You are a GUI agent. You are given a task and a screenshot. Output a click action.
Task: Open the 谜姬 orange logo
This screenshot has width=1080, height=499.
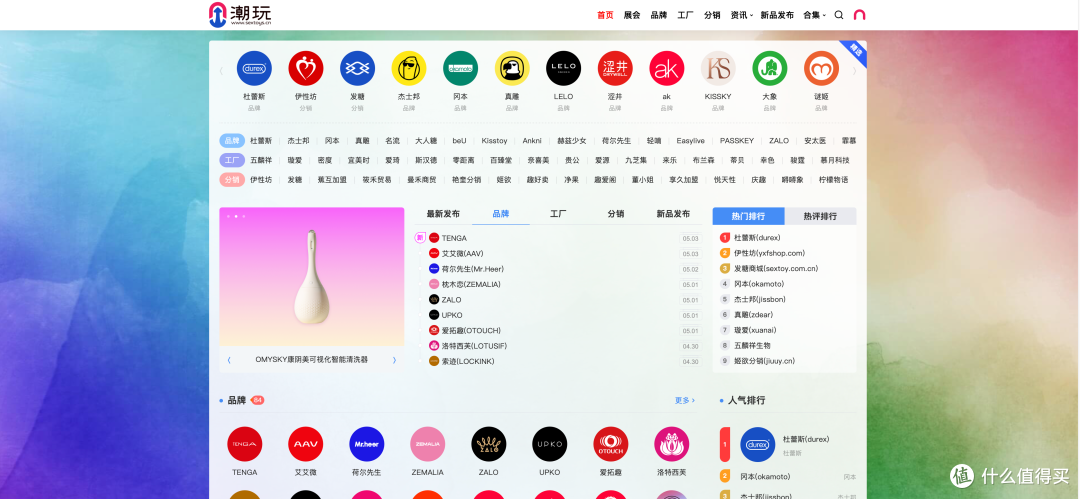point(821,68)
